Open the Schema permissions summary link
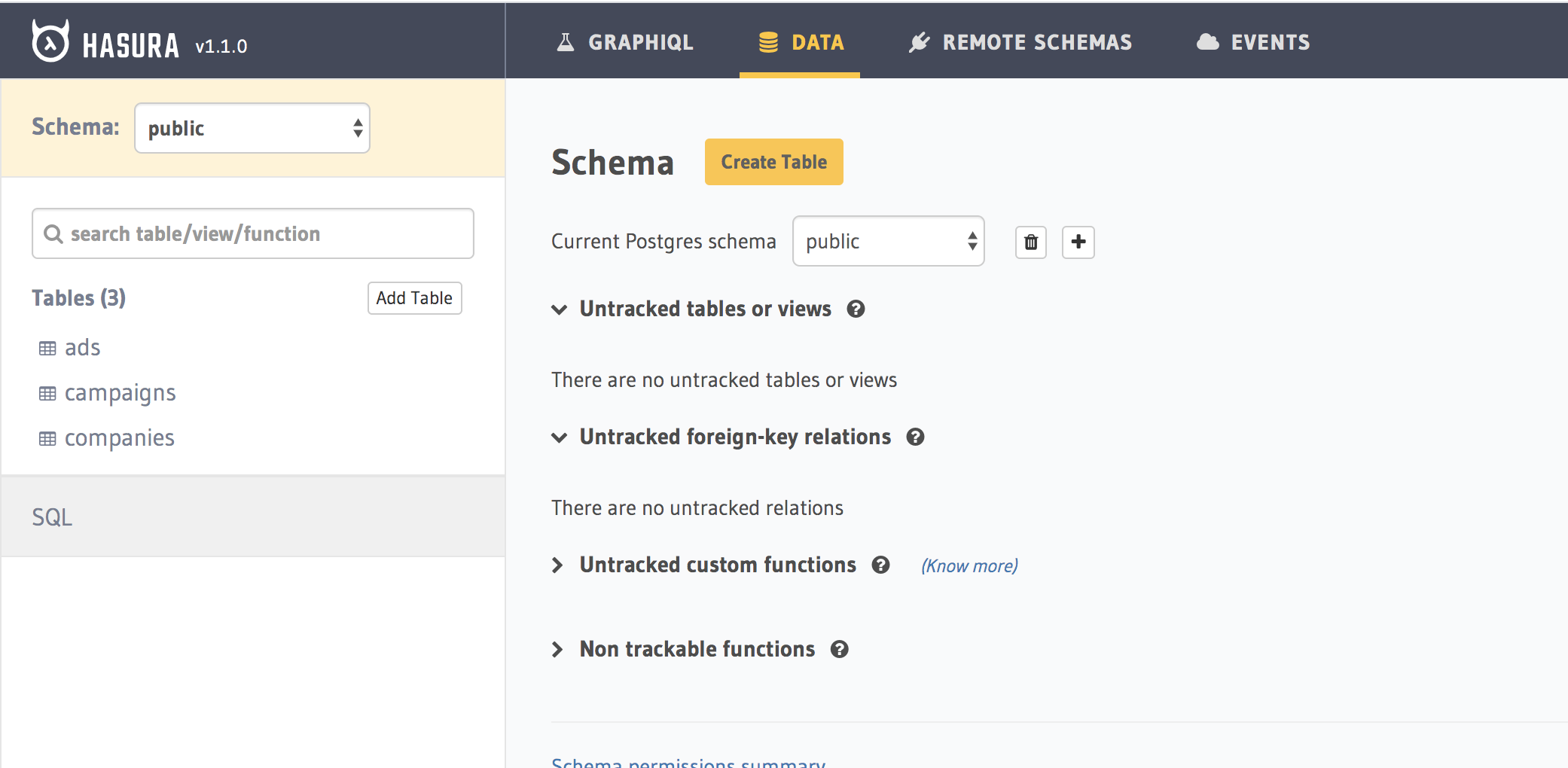 pos(688,762)
